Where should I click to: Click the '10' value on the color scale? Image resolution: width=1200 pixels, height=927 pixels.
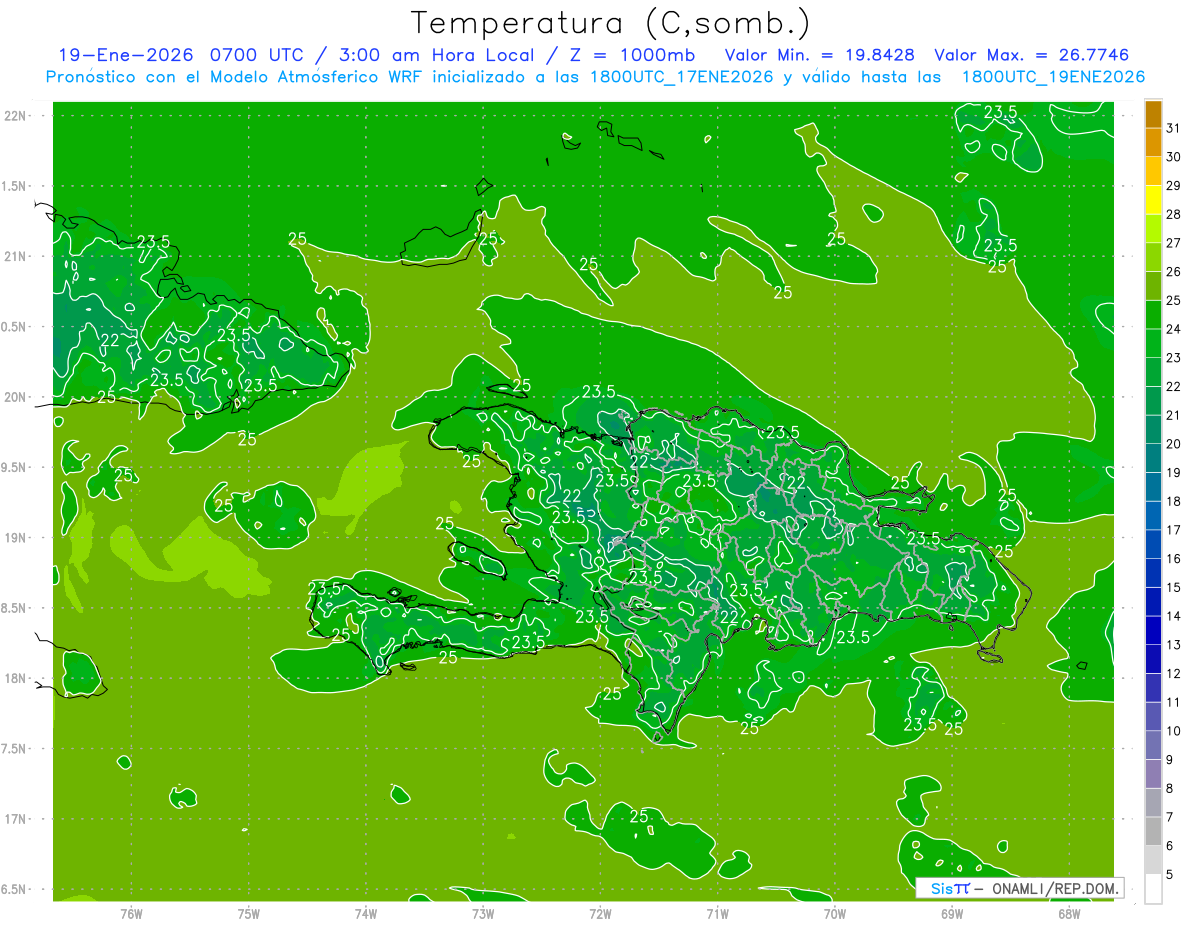click(1174, 731)
